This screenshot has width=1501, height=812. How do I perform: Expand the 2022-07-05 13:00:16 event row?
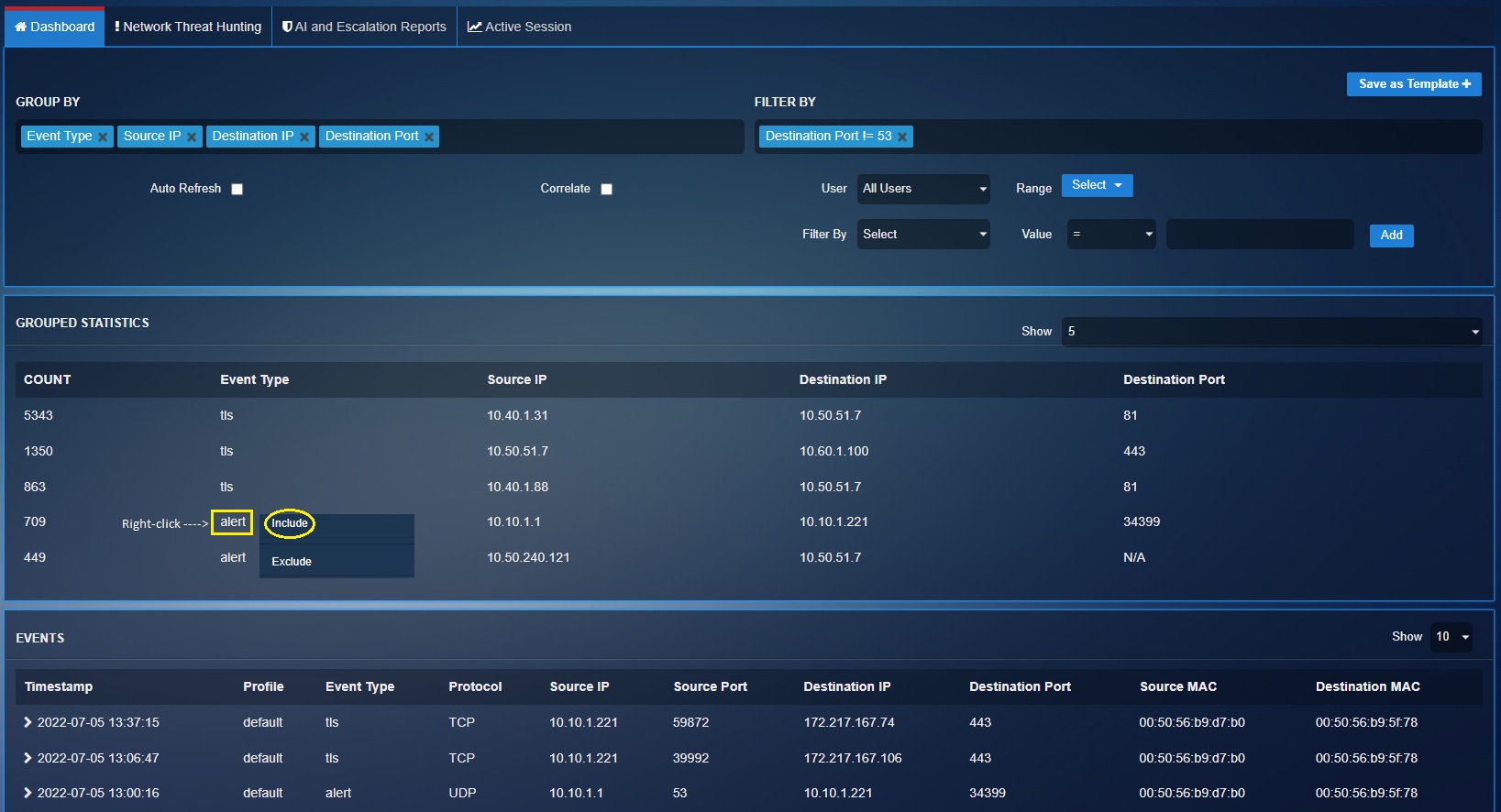(28, 793)
